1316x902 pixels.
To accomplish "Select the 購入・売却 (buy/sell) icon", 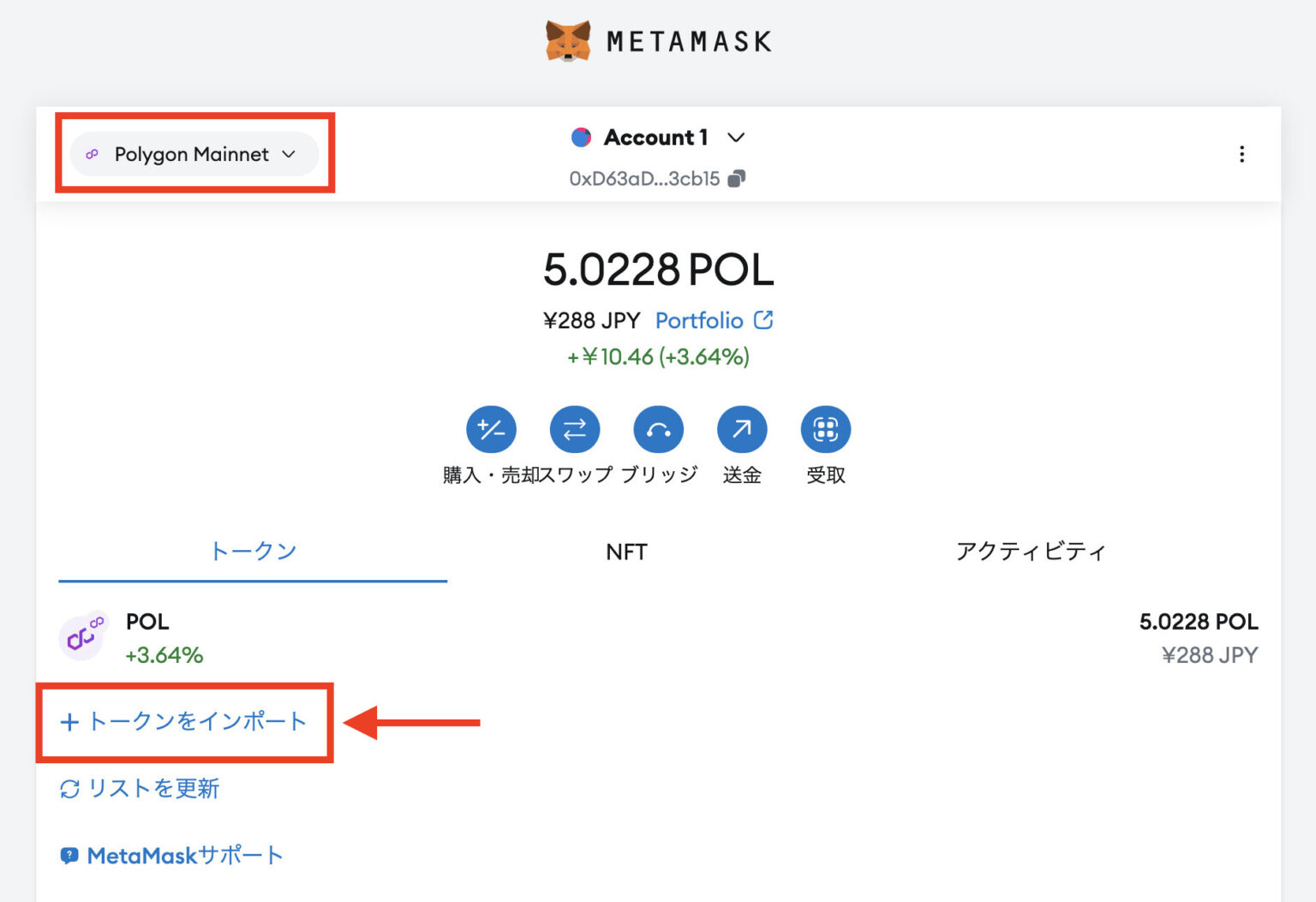I will (x=491, y=429).
